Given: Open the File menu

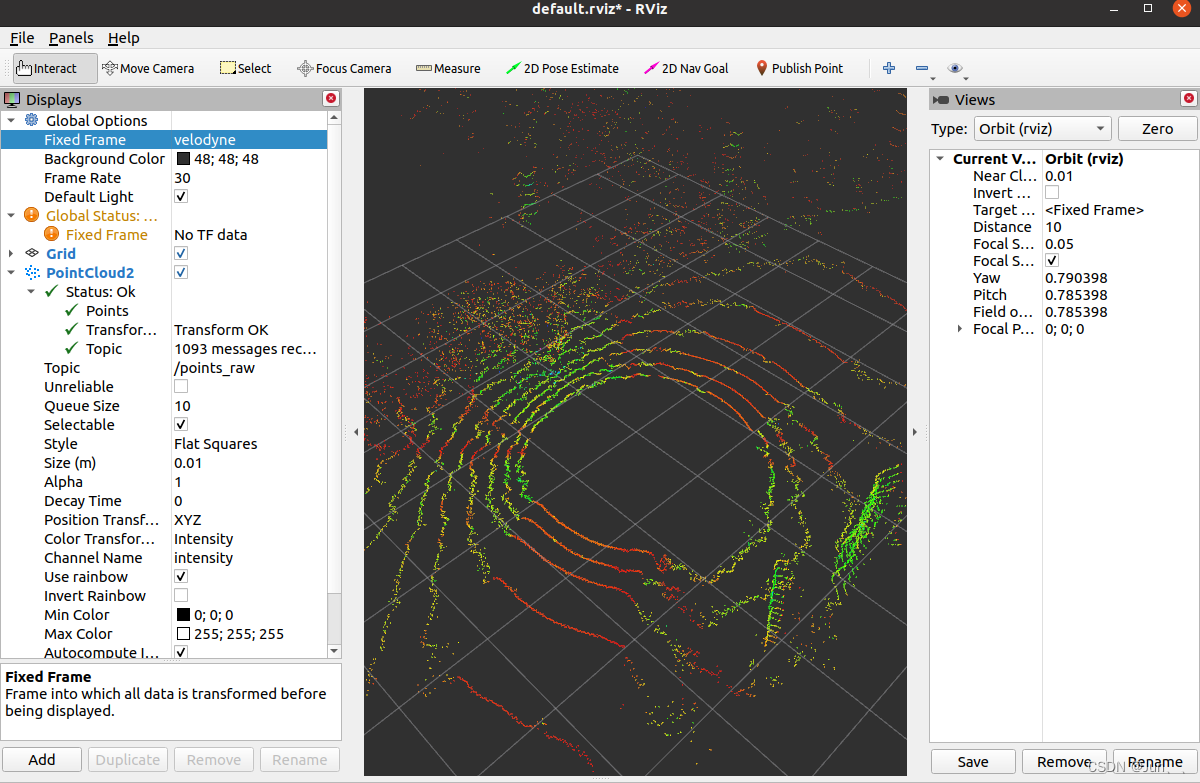Looking at the screenshot, I should 22,38.
